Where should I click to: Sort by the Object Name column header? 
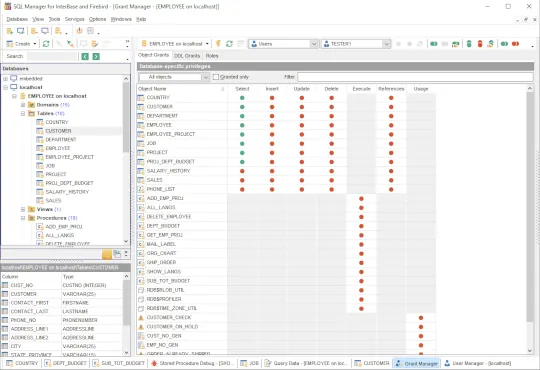click(181, 89)
